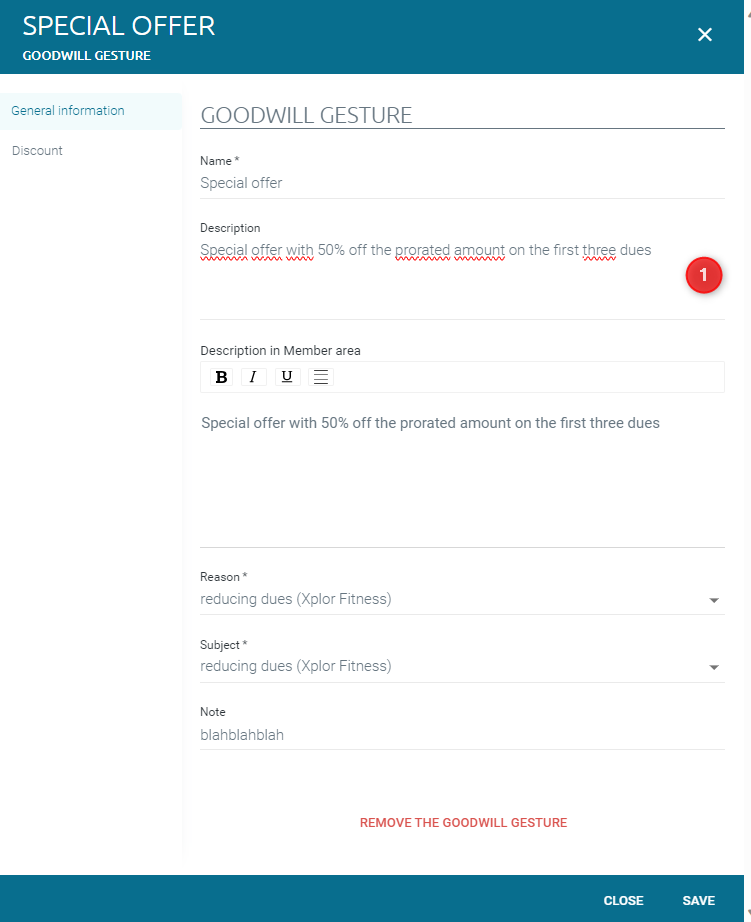This screenshot has height=922, width=751.
Task: Switch to the Discount tab
Action: (37, 150)
